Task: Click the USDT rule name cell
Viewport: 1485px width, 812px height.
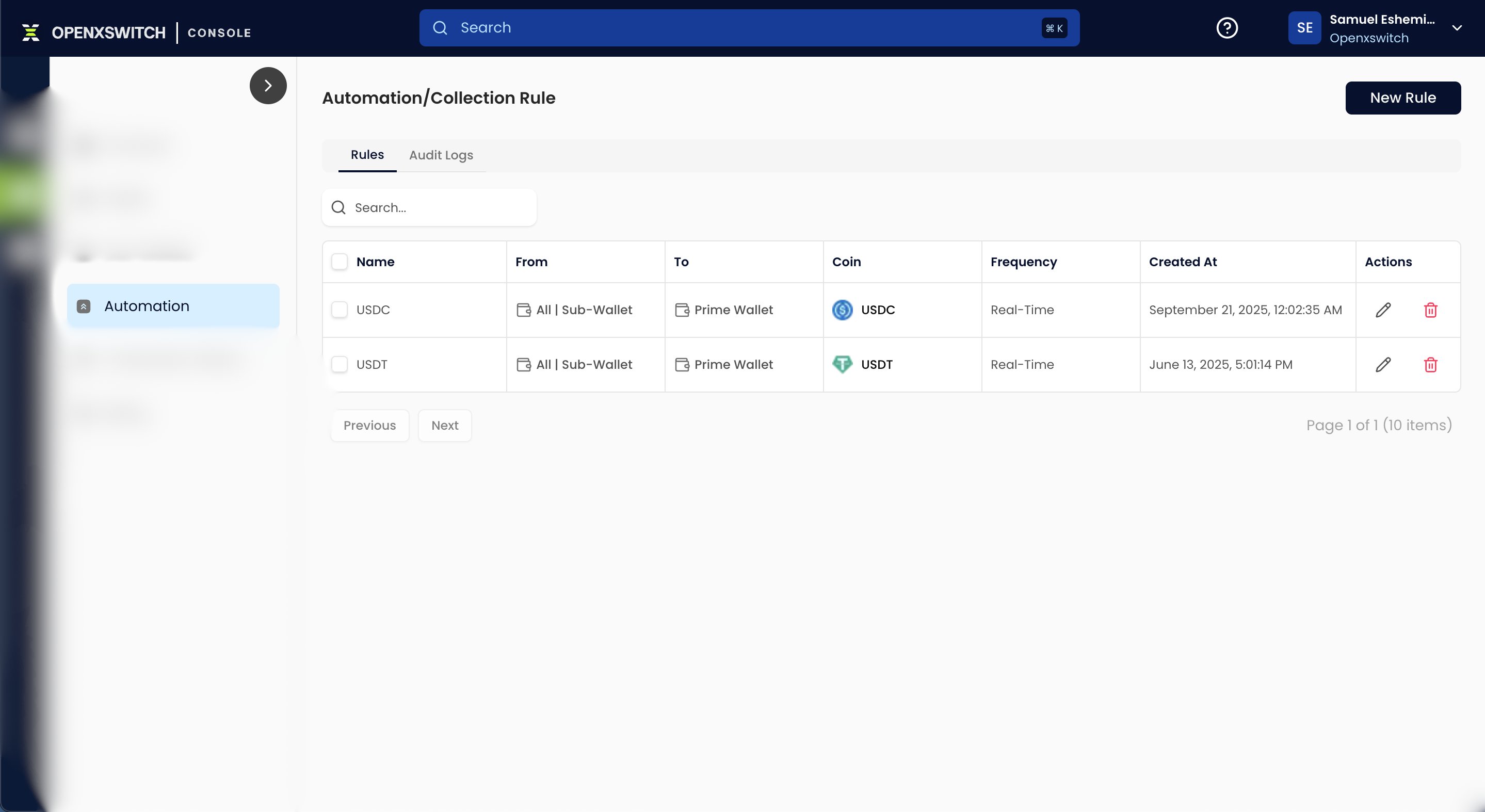Action: tap(372, 365)
